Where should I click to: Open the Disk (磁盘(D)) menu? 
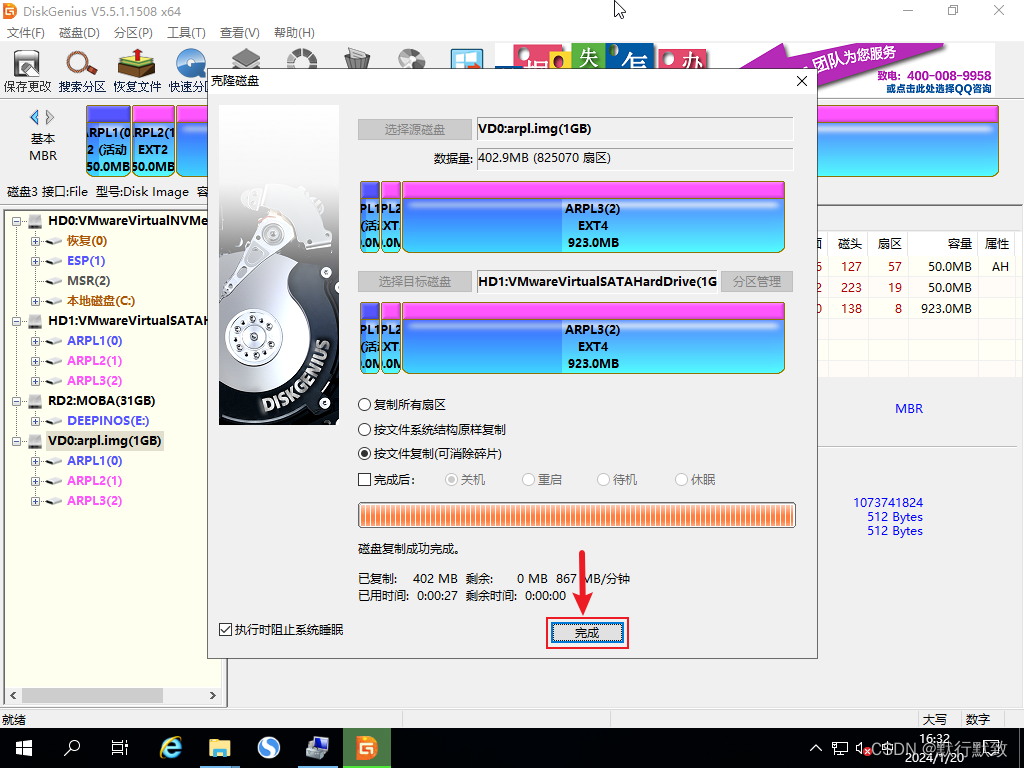click(x=80, y=33)
